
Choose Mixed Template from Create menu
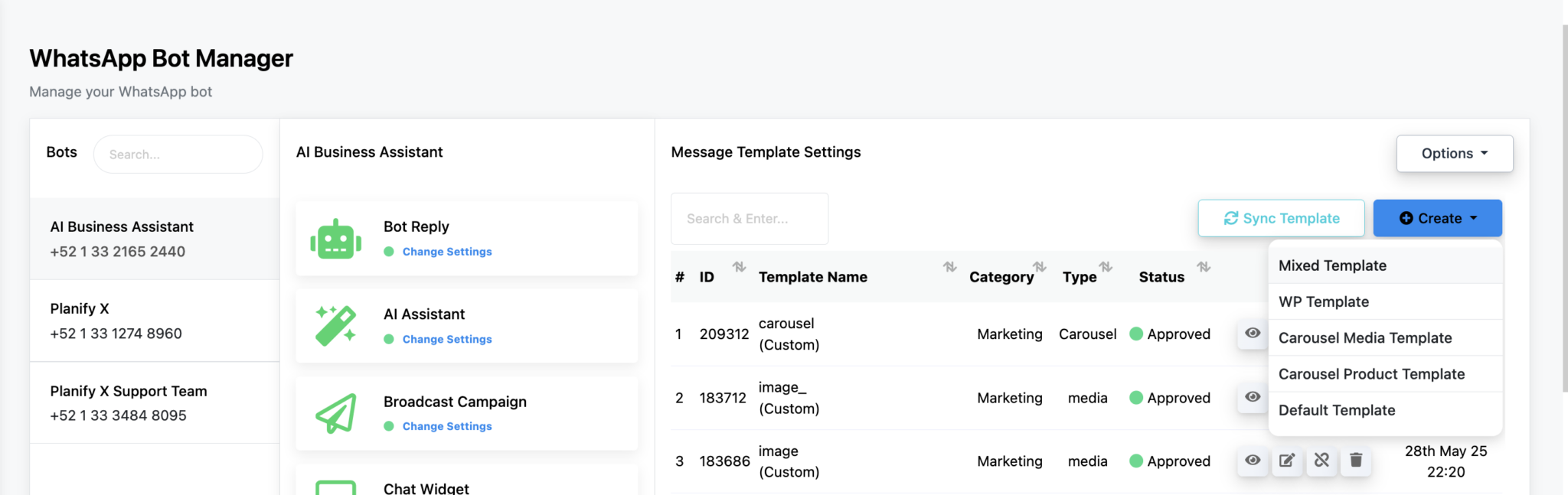(x=1386, y=265)
